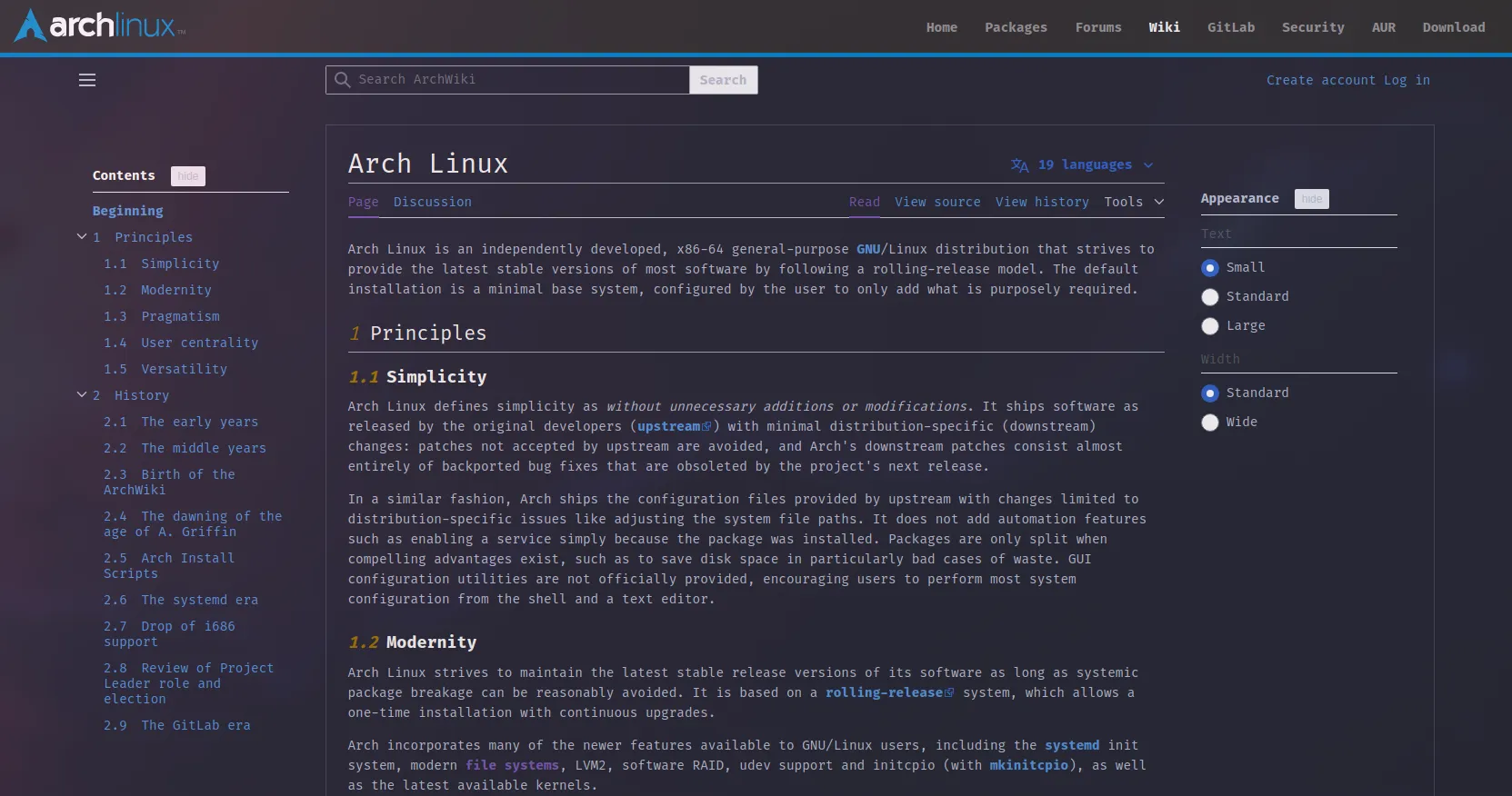Collapse the History contents section

tap(82, 394)
